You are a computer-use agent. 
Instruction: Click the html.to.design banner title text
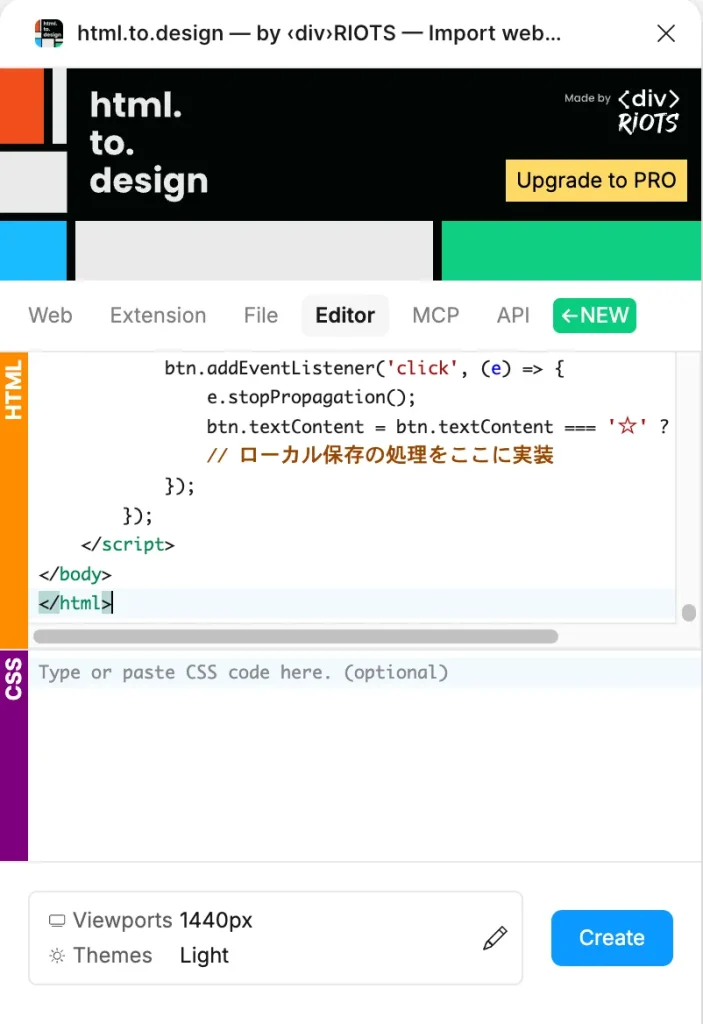pos(149,142)
